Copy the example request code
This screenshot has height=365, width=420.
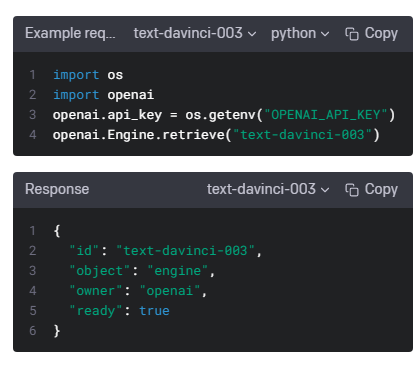coord(371,33)
